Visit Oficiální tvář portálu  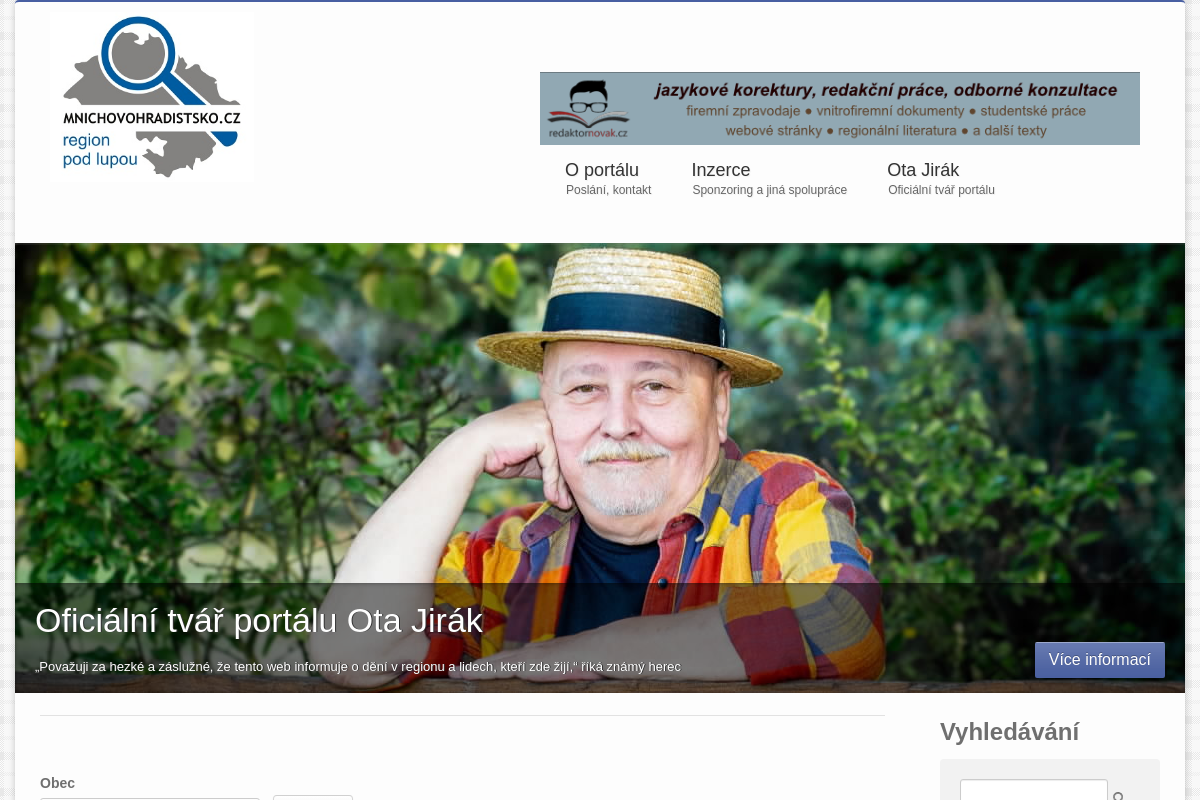click(x=941, y=190)
